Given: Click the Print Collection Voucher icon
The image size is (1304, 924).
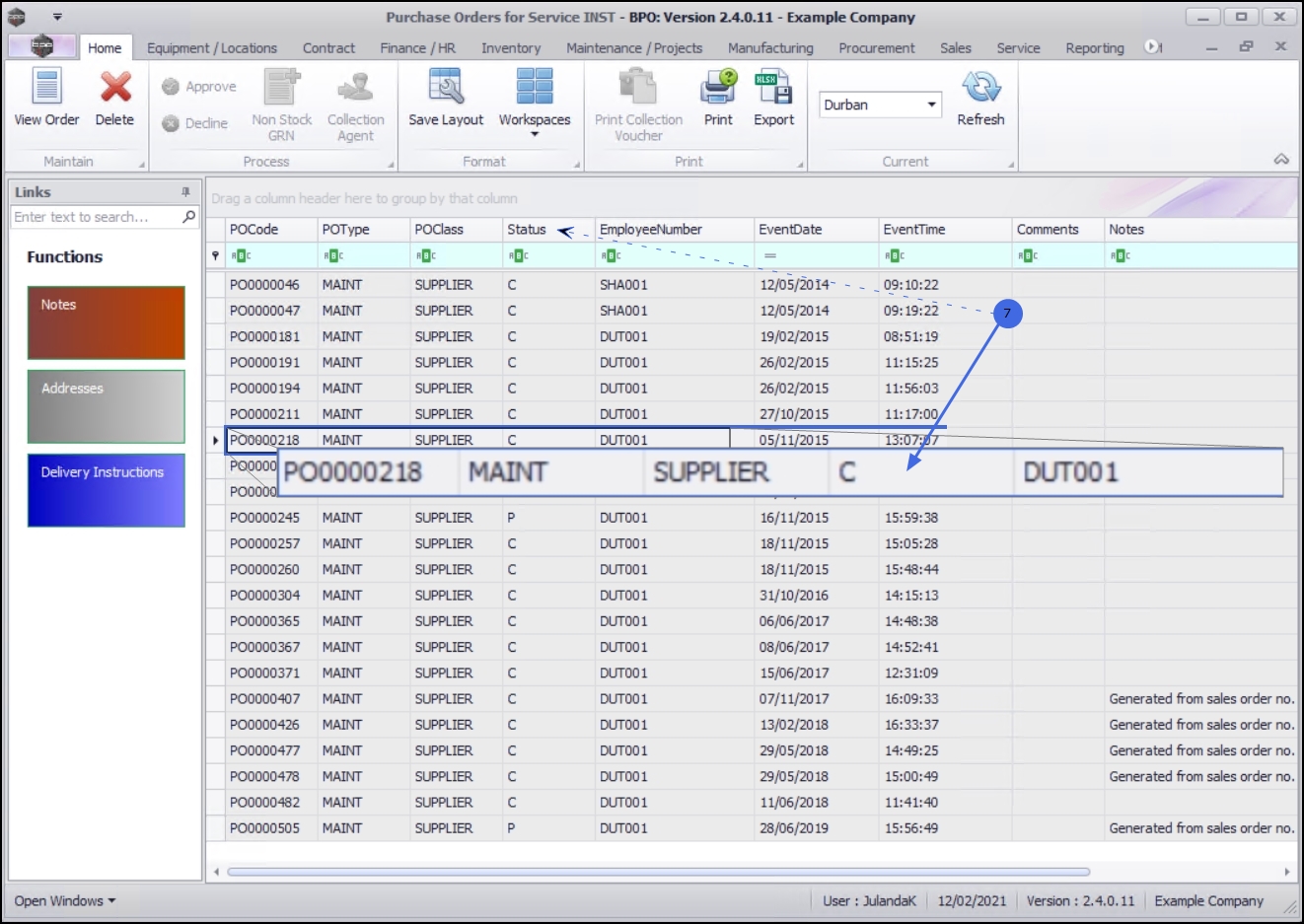Looking at the screenshot, I should pyautogui.click(x=638, y=87).
